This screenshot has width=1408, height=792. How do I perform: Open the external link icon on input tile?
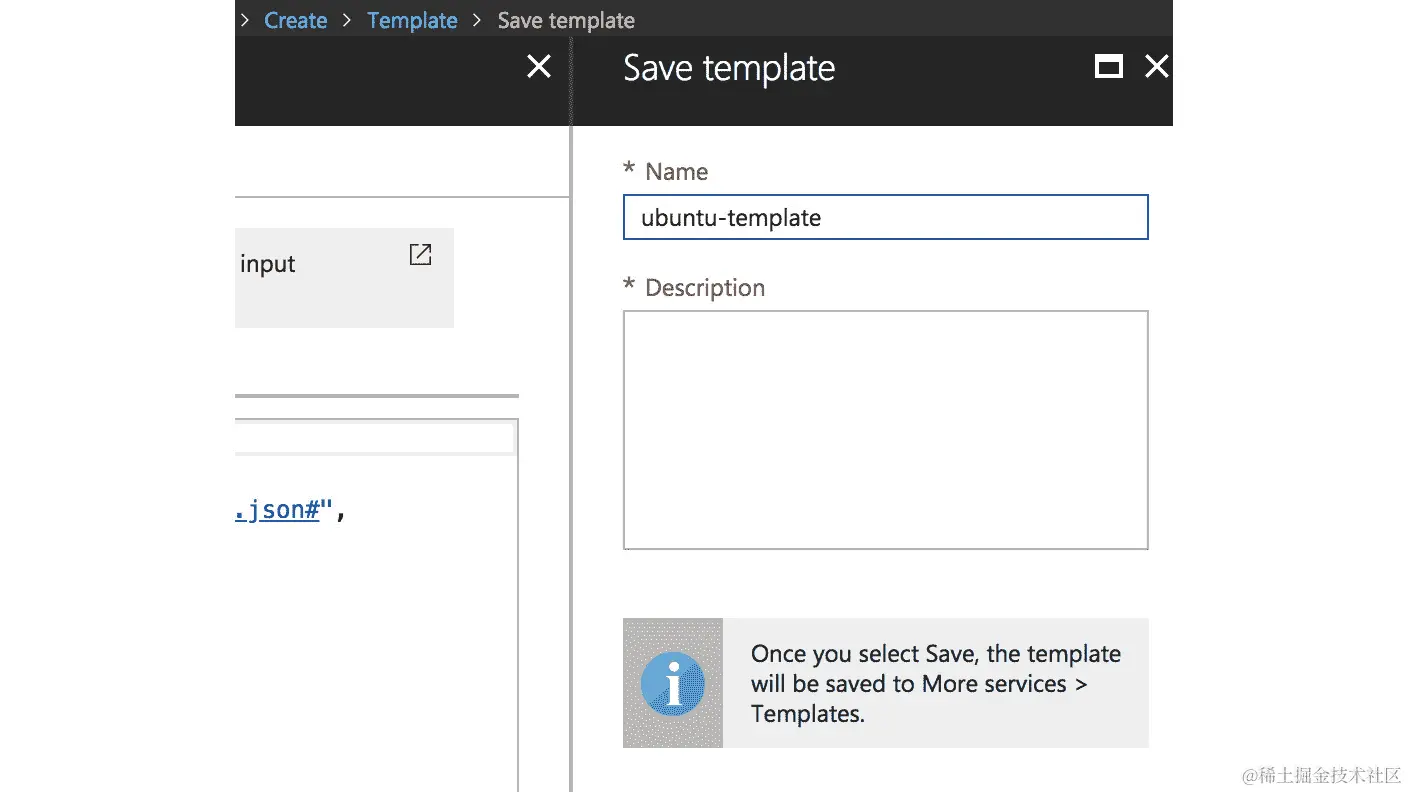pyautogui.click(x=421, y=255)
